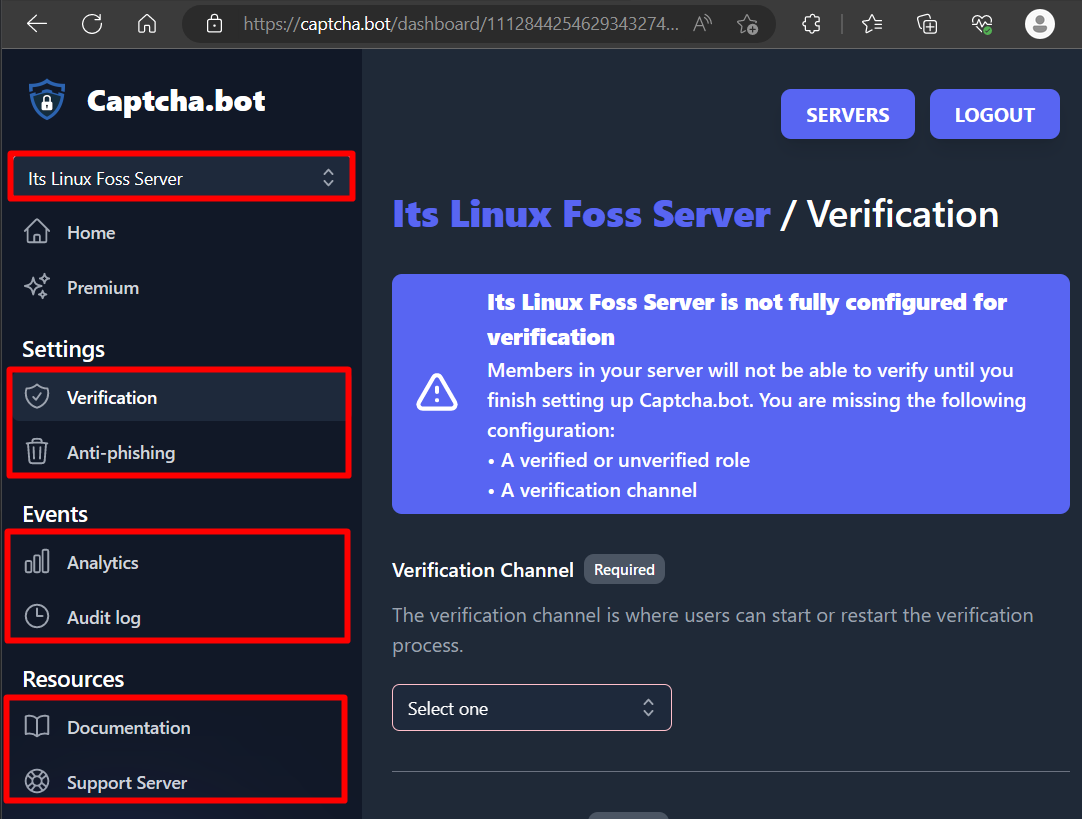Click the SERVERS button
This screenshot has height=819, width=1082.
pos(847,114)
